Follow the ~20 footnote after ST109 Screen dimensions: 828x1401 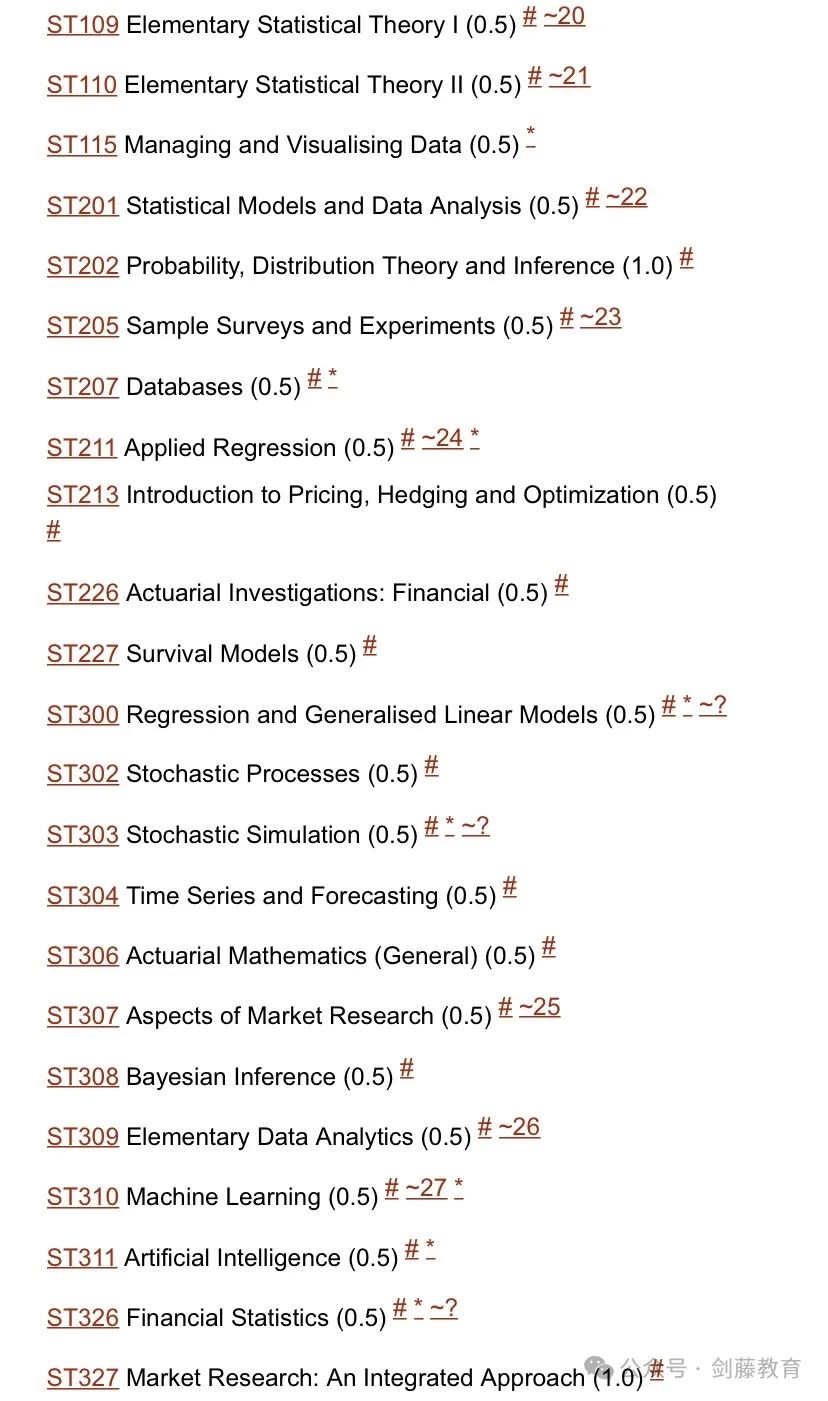tap(564, 16)
